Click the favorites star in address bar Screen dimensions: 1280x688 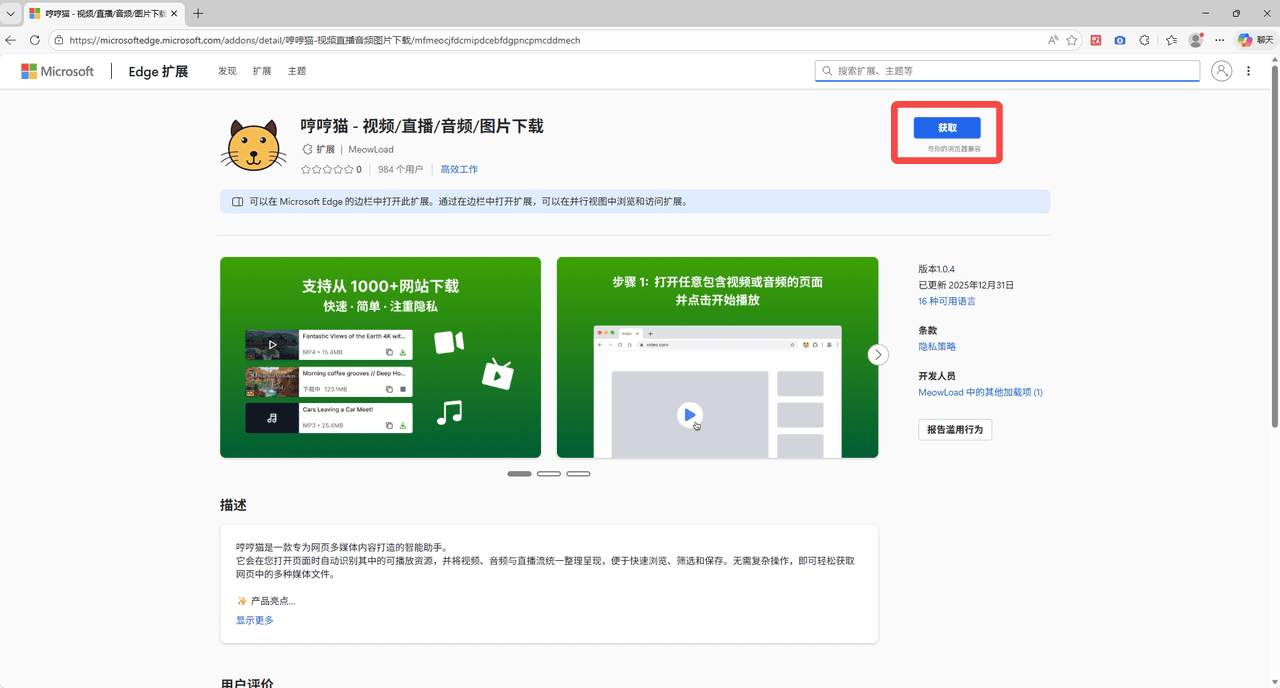point(1072,40)
